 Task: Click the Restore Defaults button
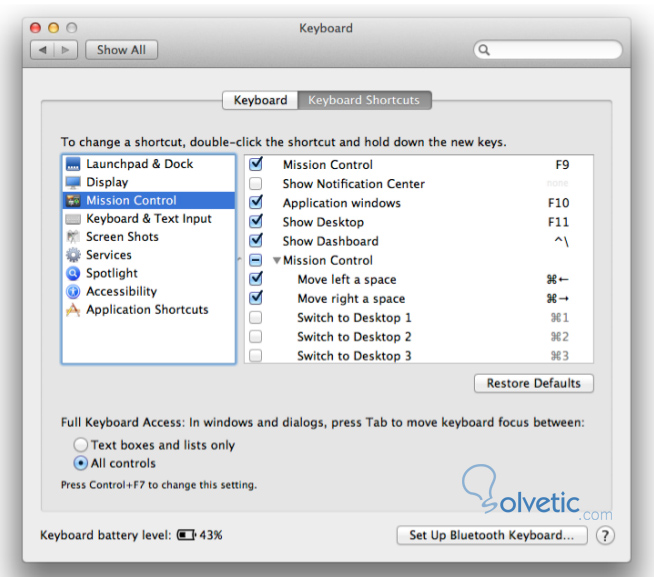533,383
